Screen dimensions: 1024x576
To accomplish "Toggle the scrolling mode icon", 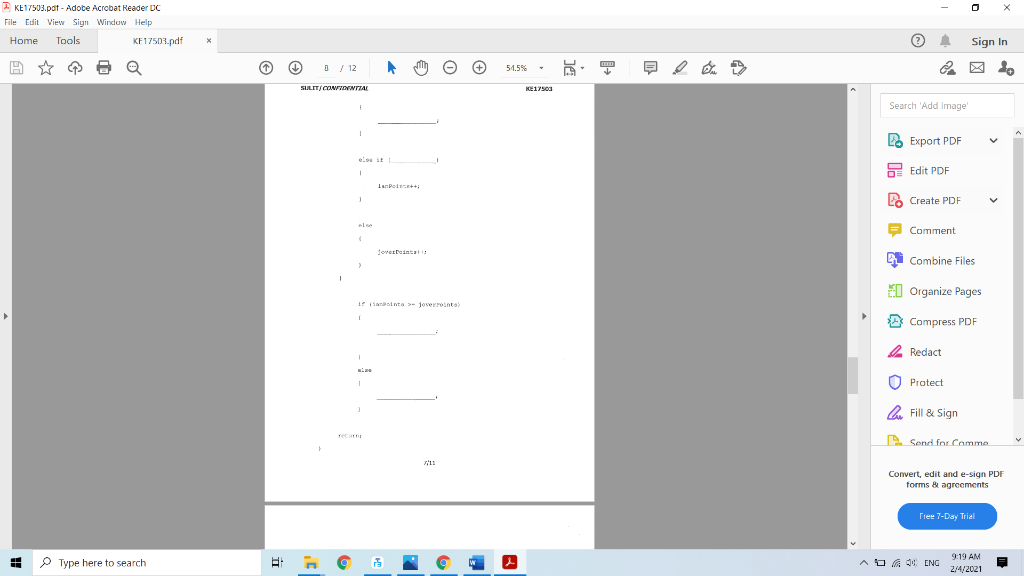I will 607,68.
